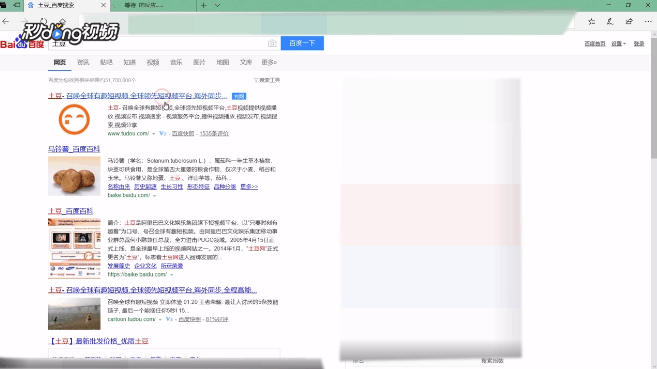Close the 土豆_百度搜索 tab
This screenshot has height=369, width=657.
103,5
